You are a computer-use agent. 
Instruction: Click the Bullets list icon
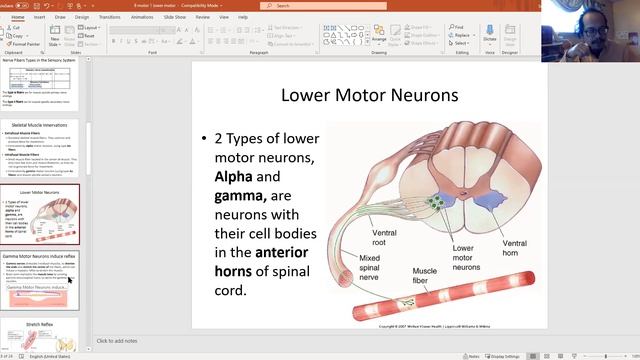pyautogui.click(x=211, y=30)
